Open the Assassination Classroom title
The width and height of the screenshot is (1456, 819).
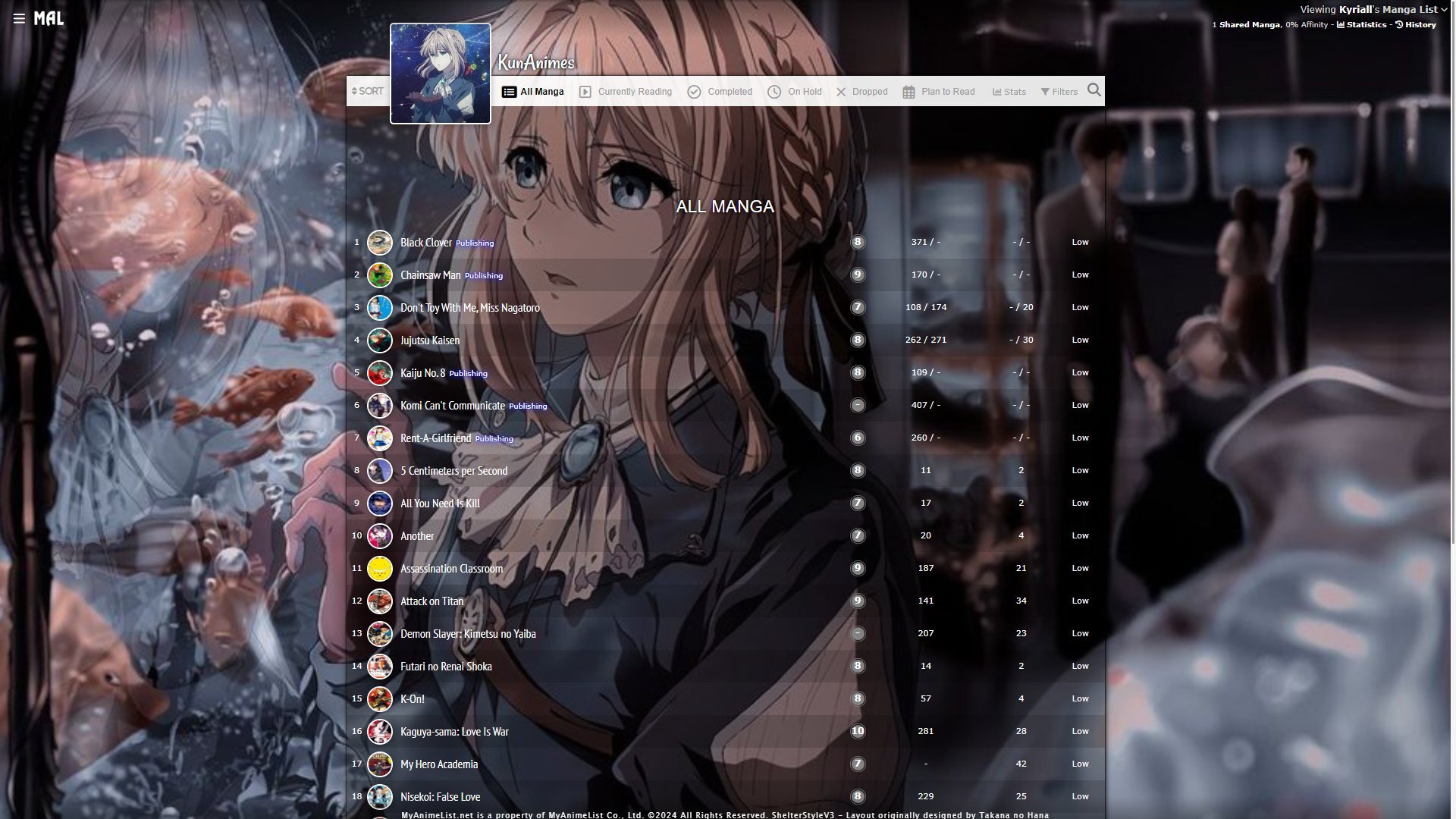452,569
